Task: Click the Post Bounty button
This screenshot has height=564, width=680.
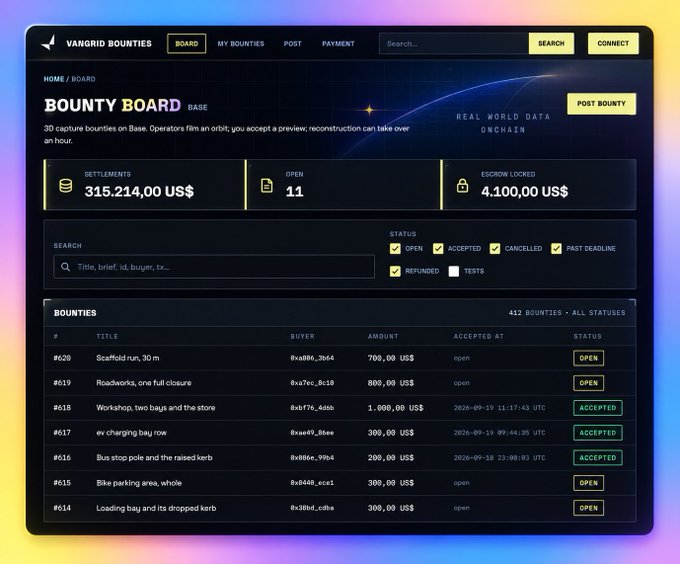Action: tap(601, 104)
